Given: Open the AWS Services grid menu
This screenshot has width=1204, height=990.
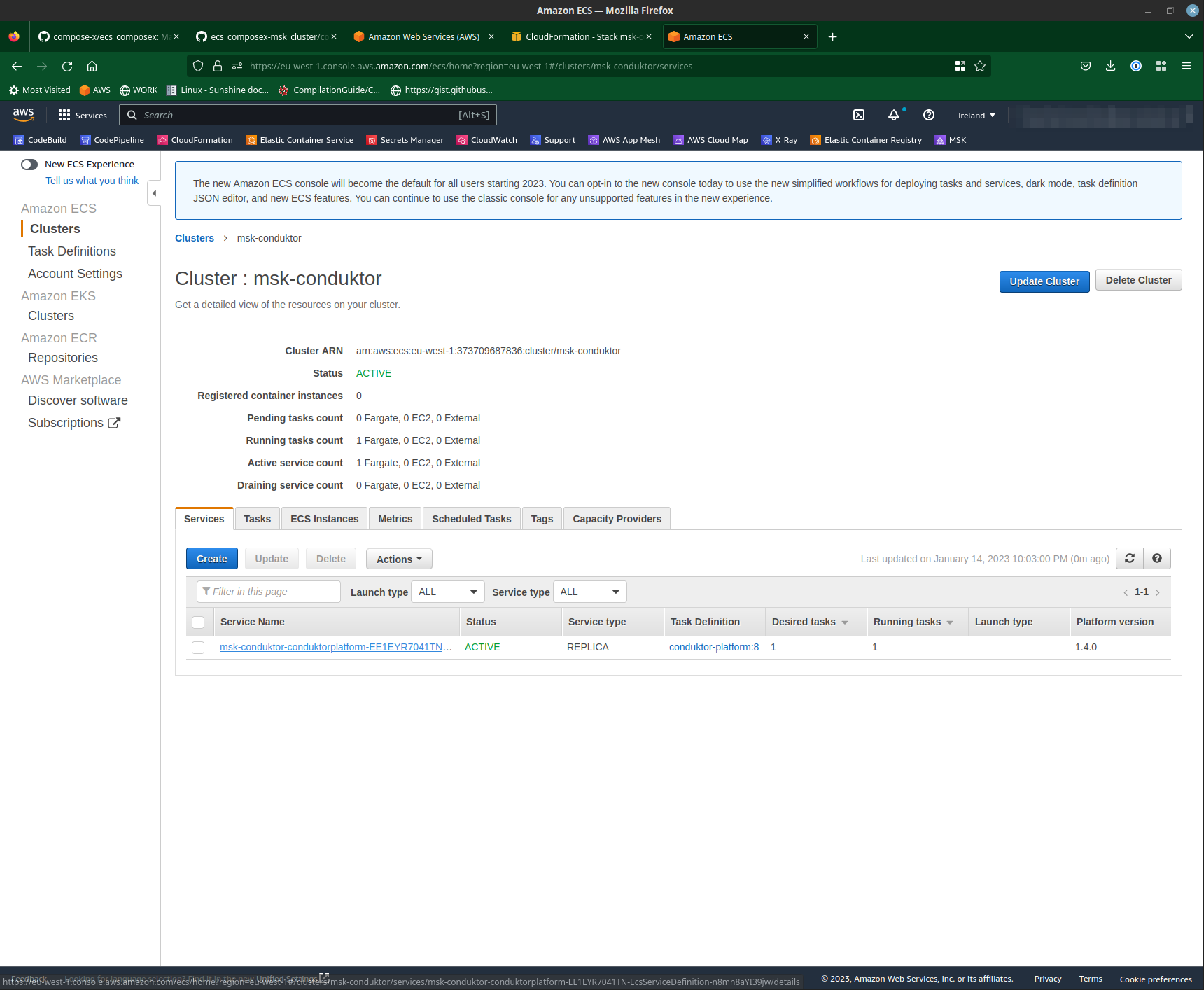Looking at the screenshot, I should [83, 115].
